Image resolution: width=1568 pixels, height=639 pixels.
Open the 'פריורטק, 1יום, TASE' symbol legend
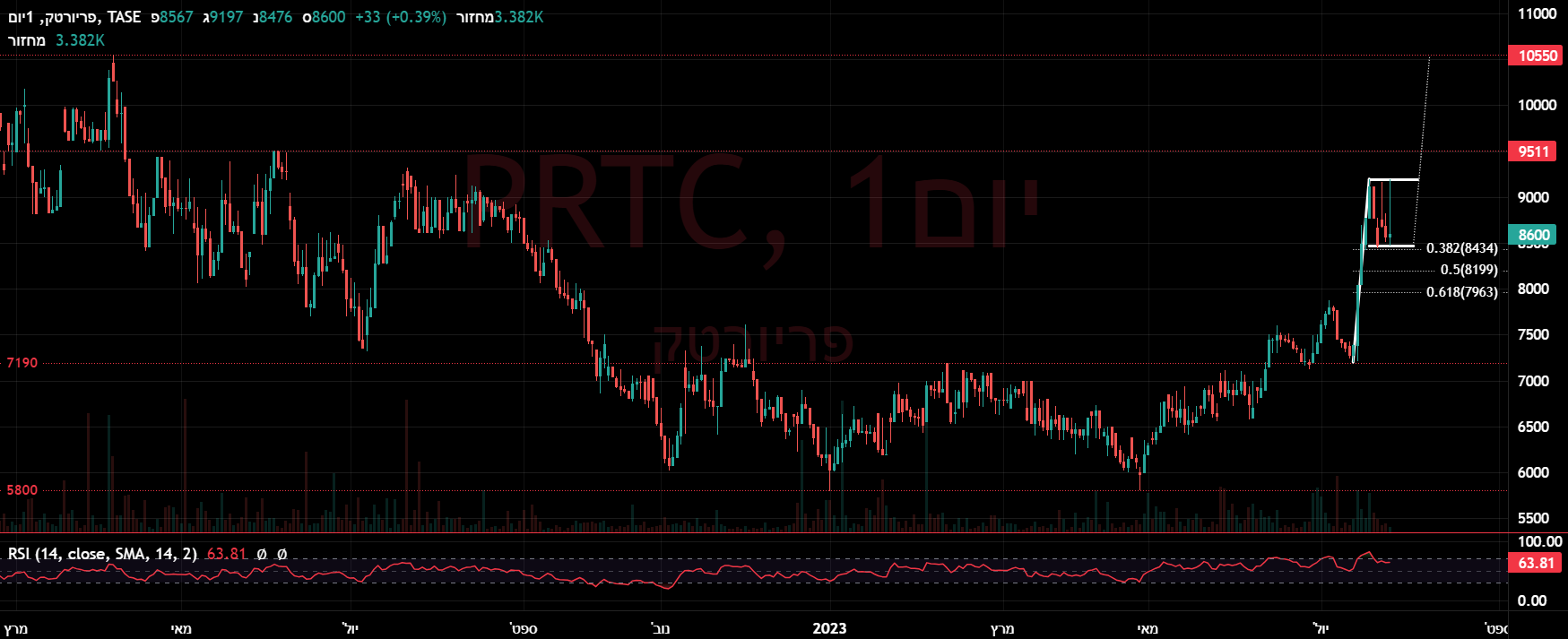pyautogui.click(x=74, y=17)
